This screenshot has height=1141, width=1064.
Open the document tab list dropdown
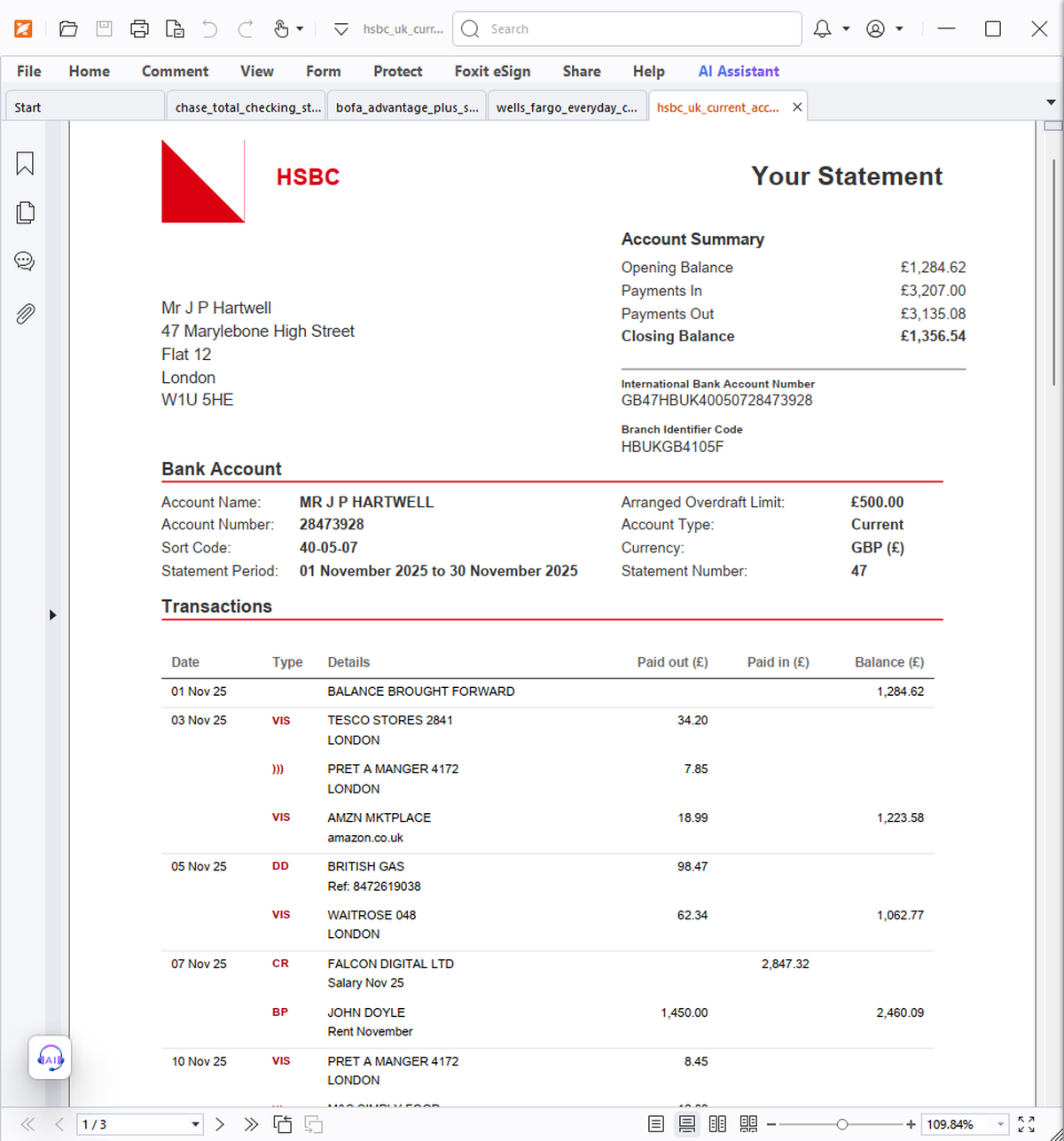click(1051, 103)
